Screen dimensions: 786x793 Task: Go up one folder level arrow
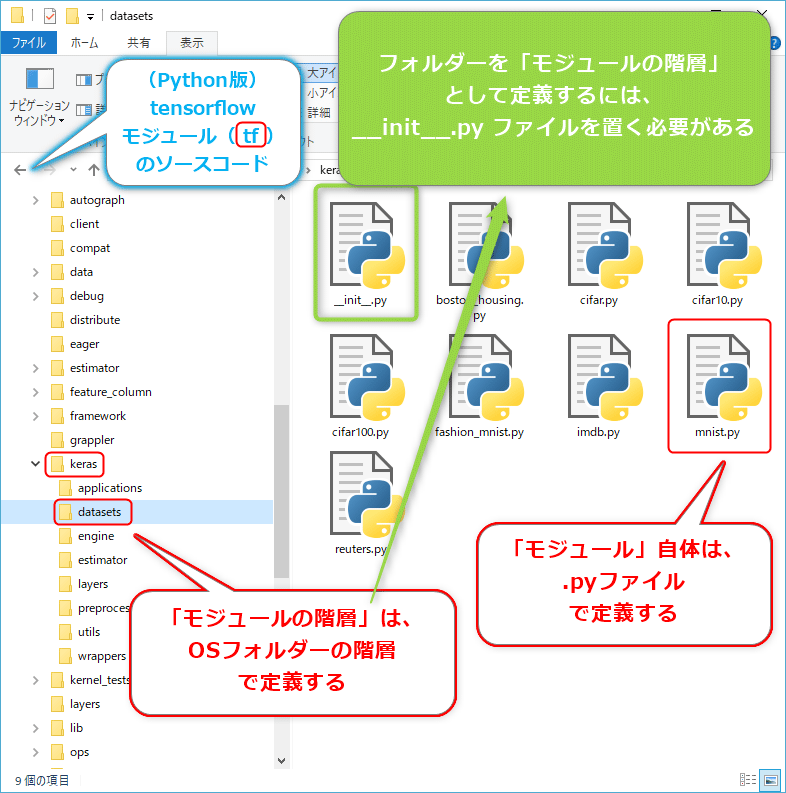[94, 170]
